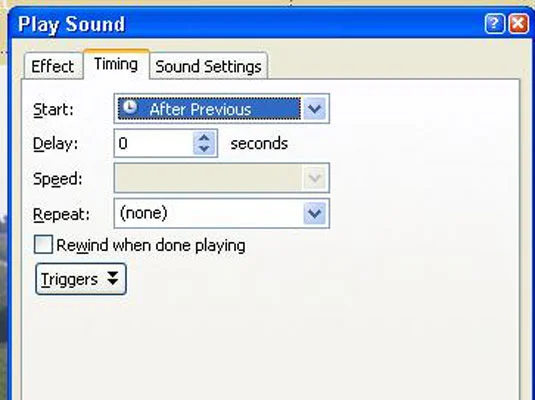Expand the Repeat dropdown arrow
The height and width of the screenshot is (400, 535).
(x=314, y=213)
